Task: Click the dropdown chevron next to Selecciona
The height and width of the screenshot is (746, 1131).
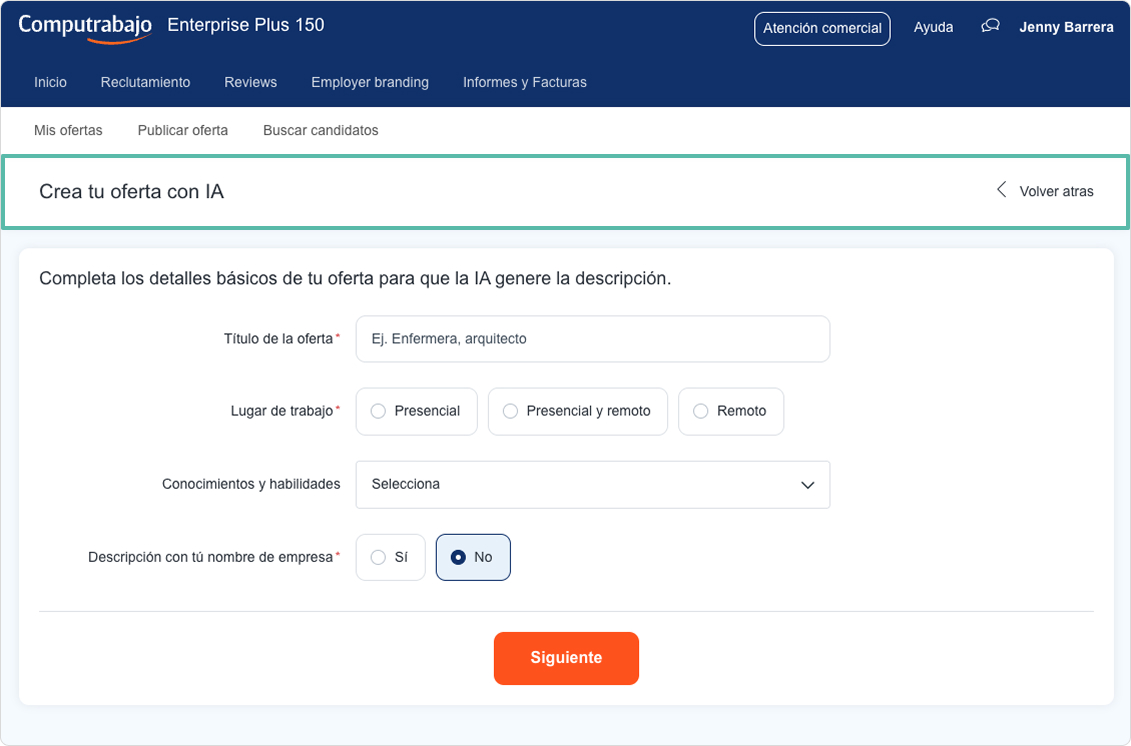Action: point(808,484)
